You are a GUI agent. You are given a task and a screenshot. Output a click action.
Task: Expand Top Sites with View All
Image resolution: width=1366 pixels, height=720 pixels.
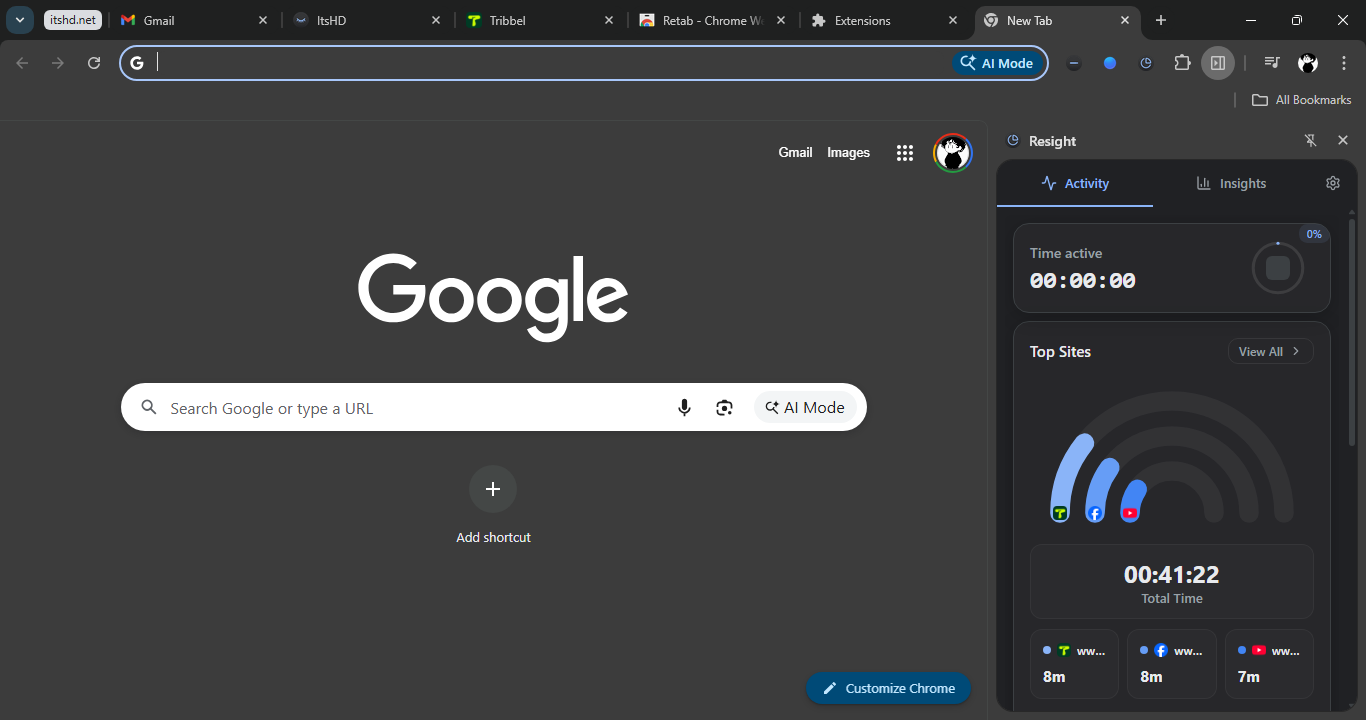tap(1269, 351)
